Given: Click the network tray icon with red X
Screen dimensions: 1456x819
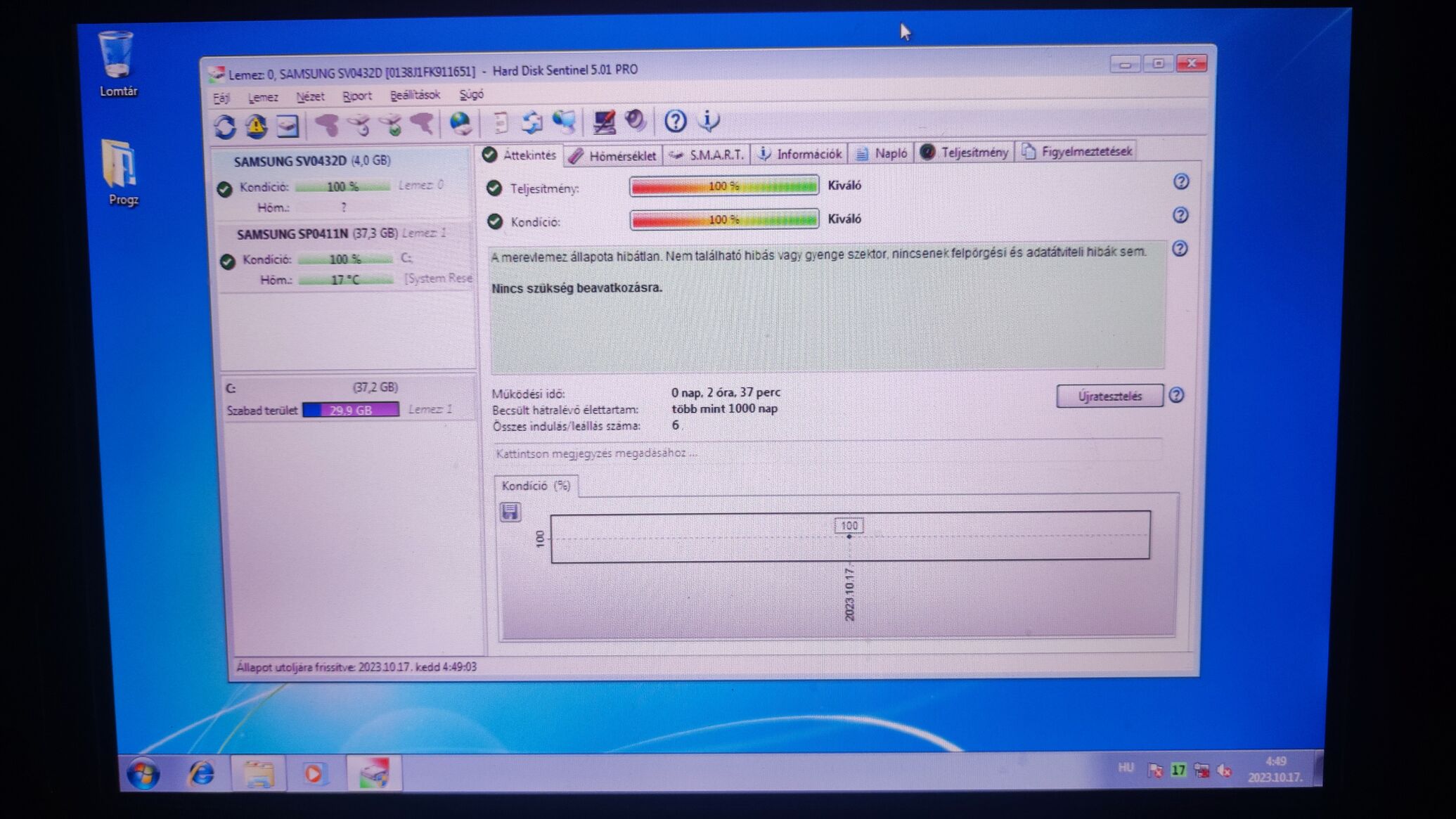Looking at the screenshot, I should click(x=1201, y=771).
